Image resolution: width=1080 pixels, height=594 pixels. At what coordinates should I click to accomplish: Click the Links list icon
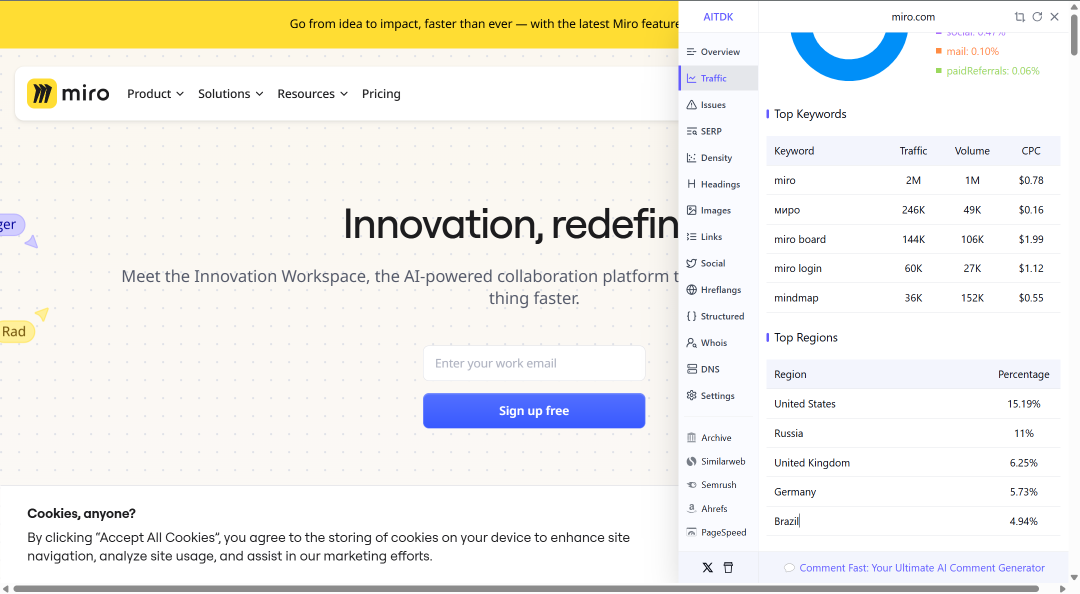692,236
